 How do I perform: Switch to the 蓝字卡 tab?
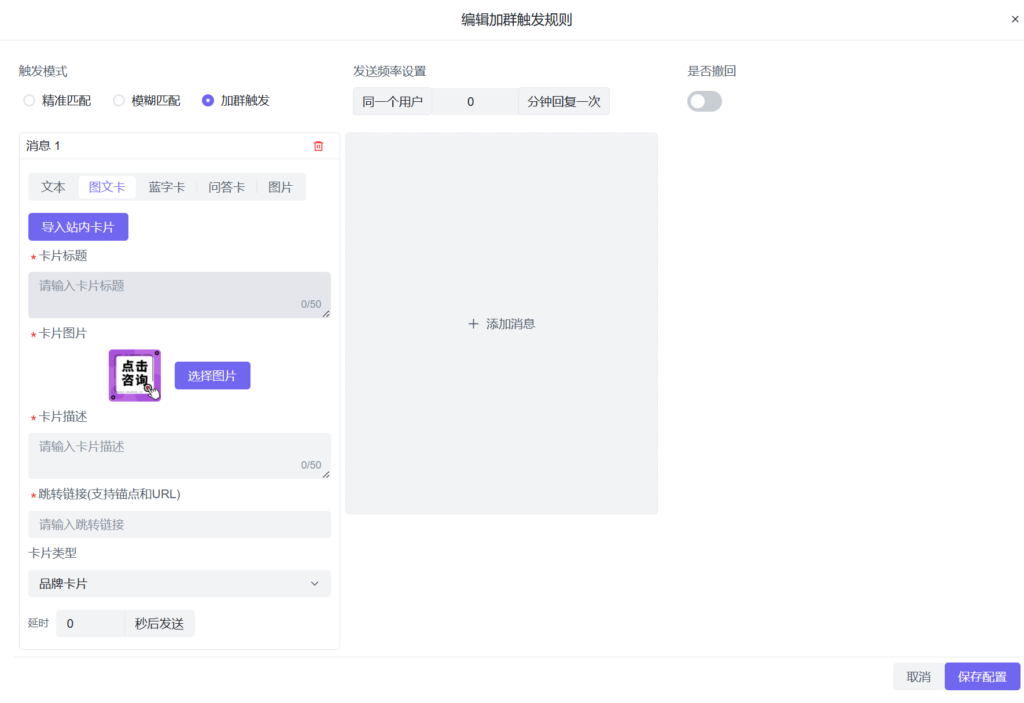(x=167, y=187)
